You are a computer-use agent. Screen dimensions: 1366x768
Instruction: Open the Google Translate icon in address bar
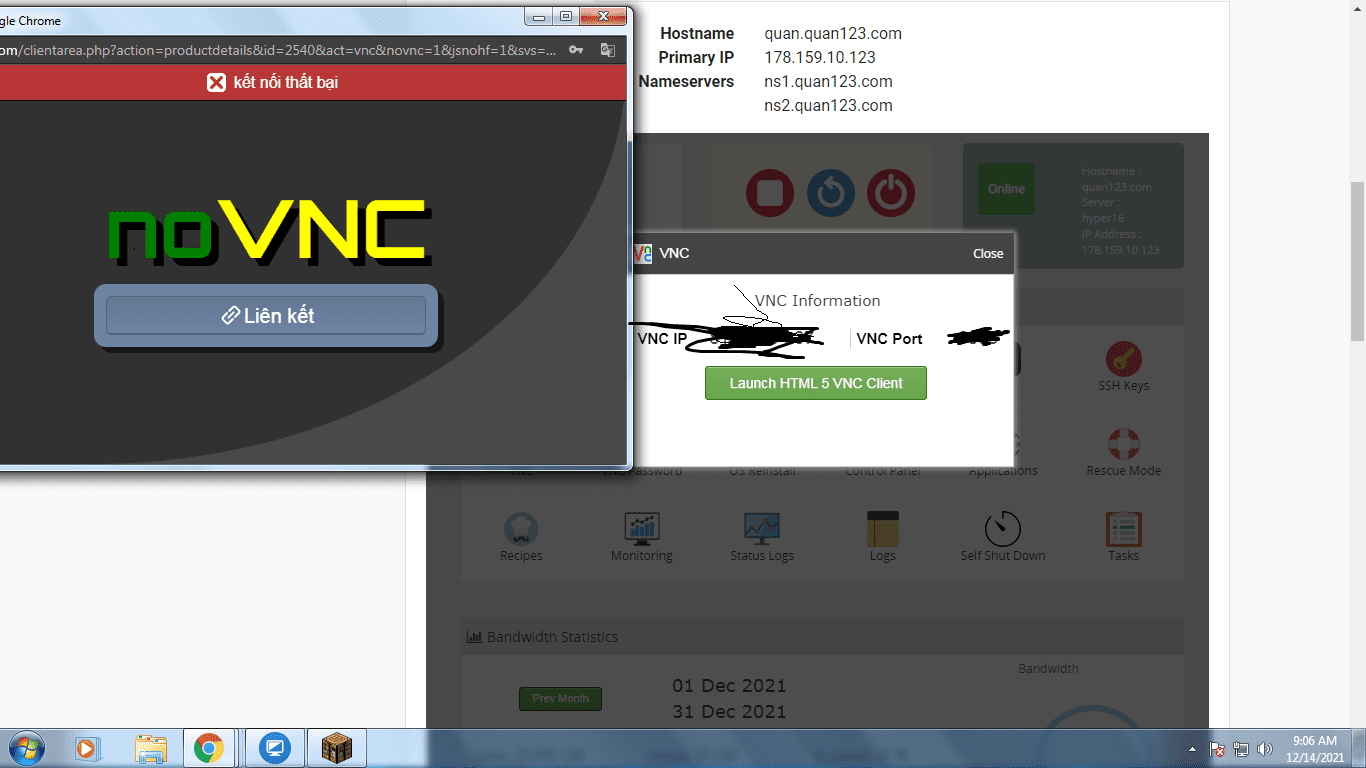coord(607,50)
